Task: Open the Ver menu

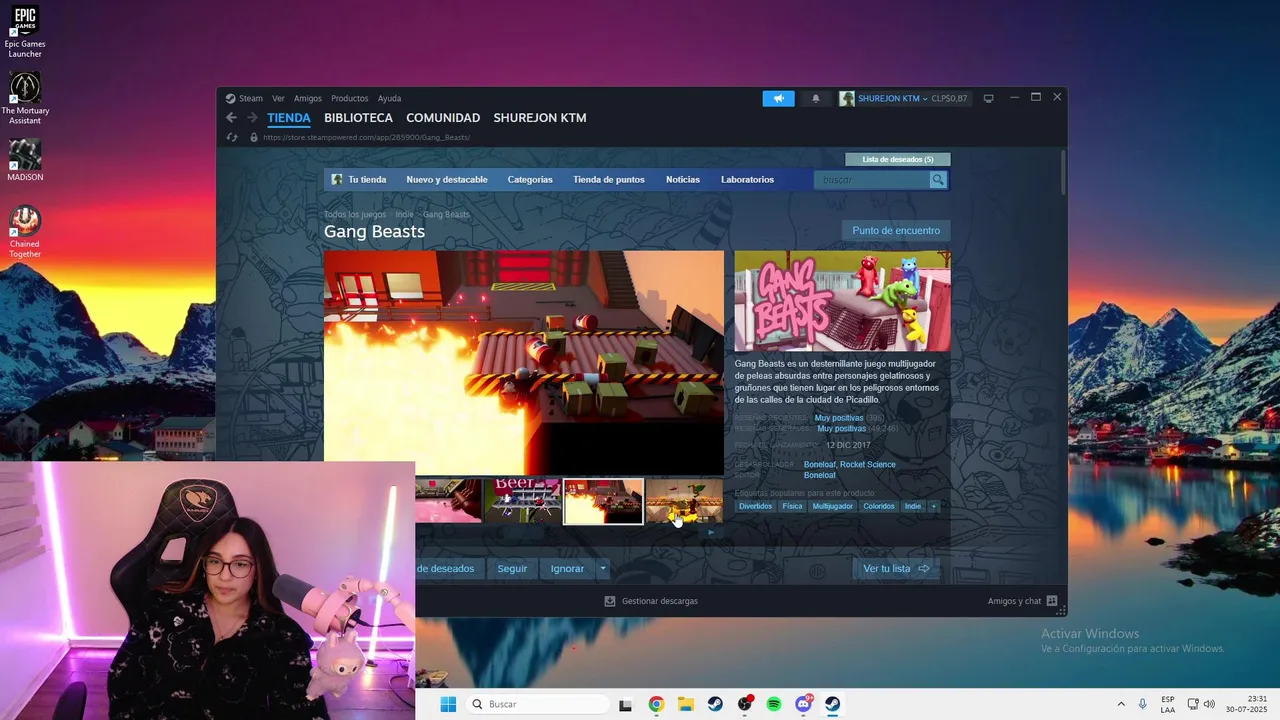Action: [278, 98]
